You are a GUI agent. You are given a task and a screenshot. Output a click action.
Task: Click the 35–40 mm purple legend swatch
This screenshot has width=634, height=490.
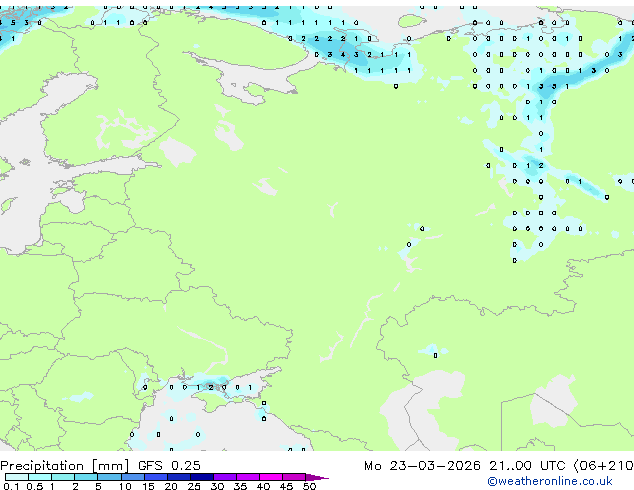247,477
